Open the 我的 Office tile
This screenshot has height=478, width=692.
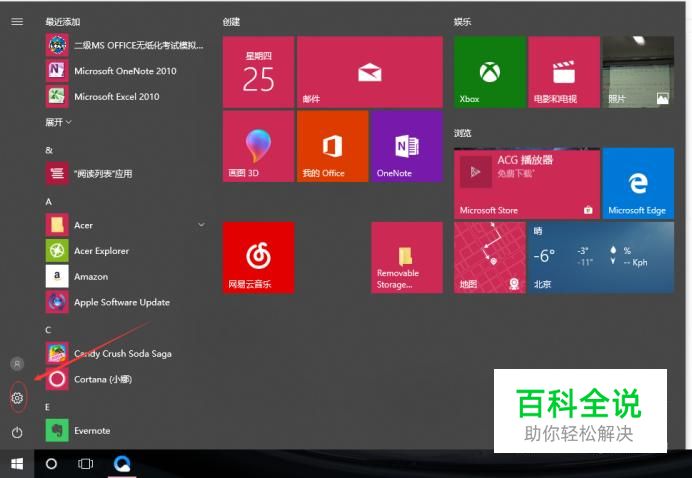tap(333, 146)
